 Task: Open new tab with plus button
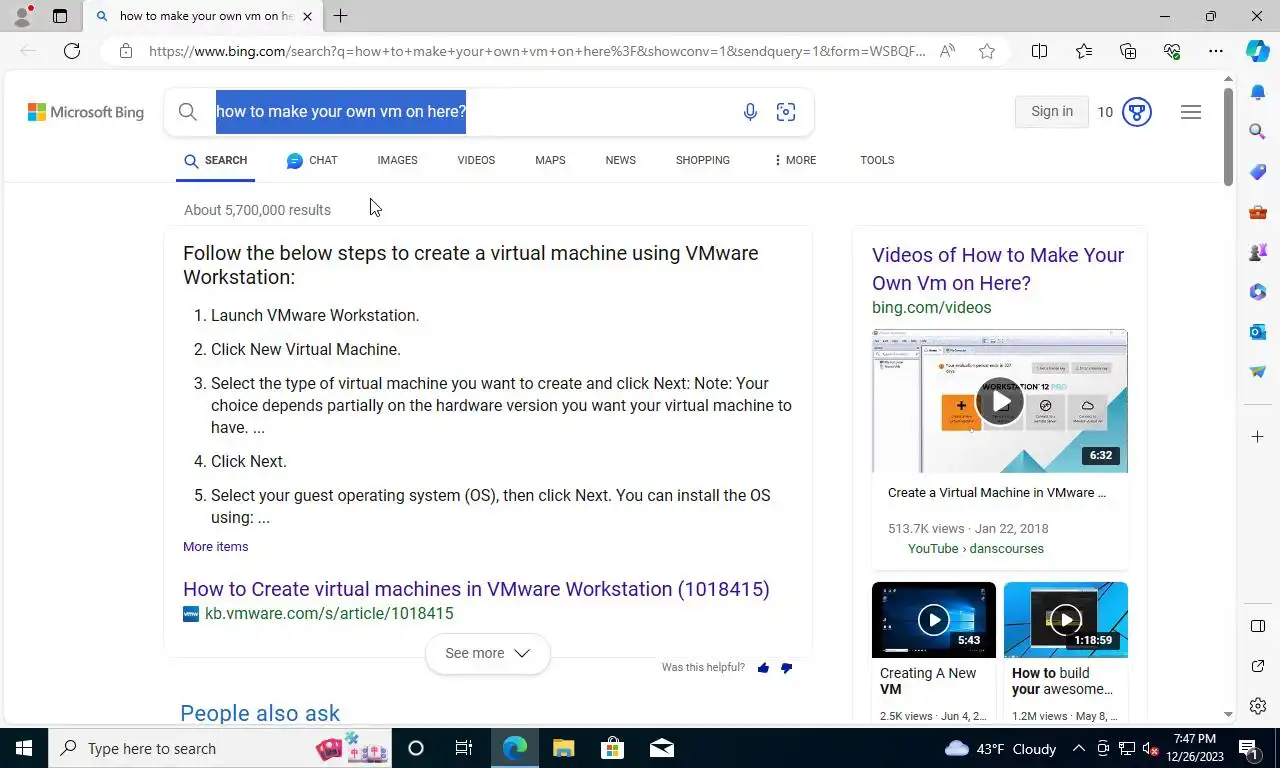[x=340, y=16]
